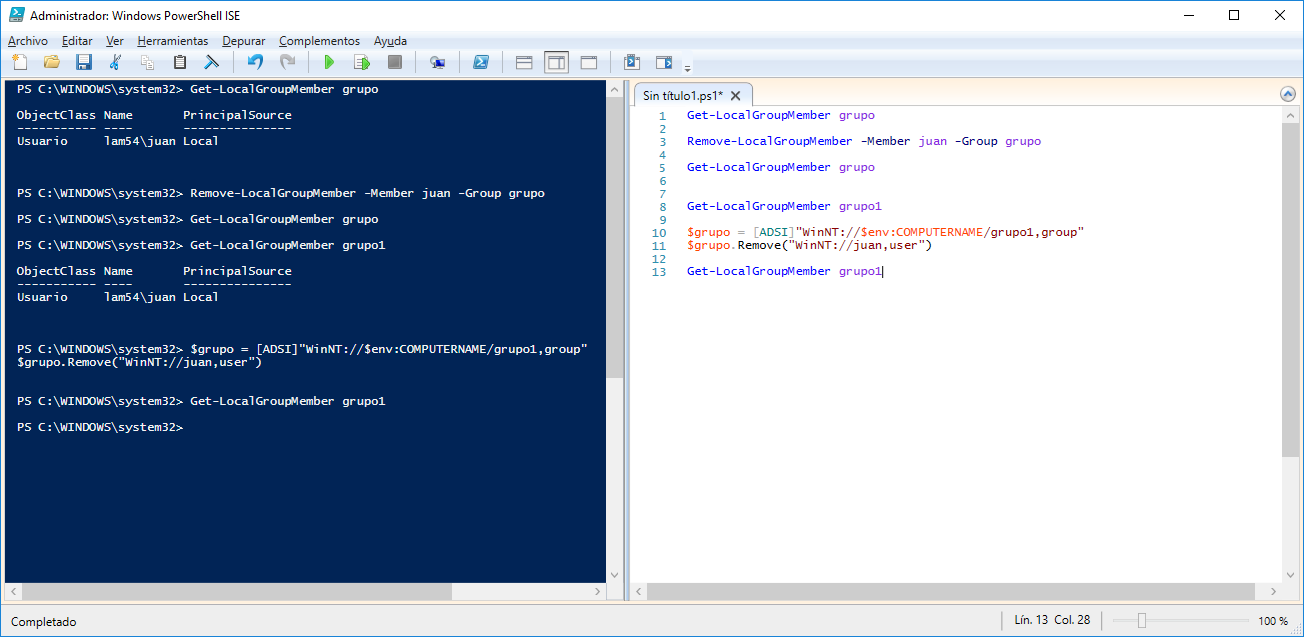Image resolution: width=1304 pixels, height=637 pixels.
Task: Open the Ver menu
Action: pos(115,41)
